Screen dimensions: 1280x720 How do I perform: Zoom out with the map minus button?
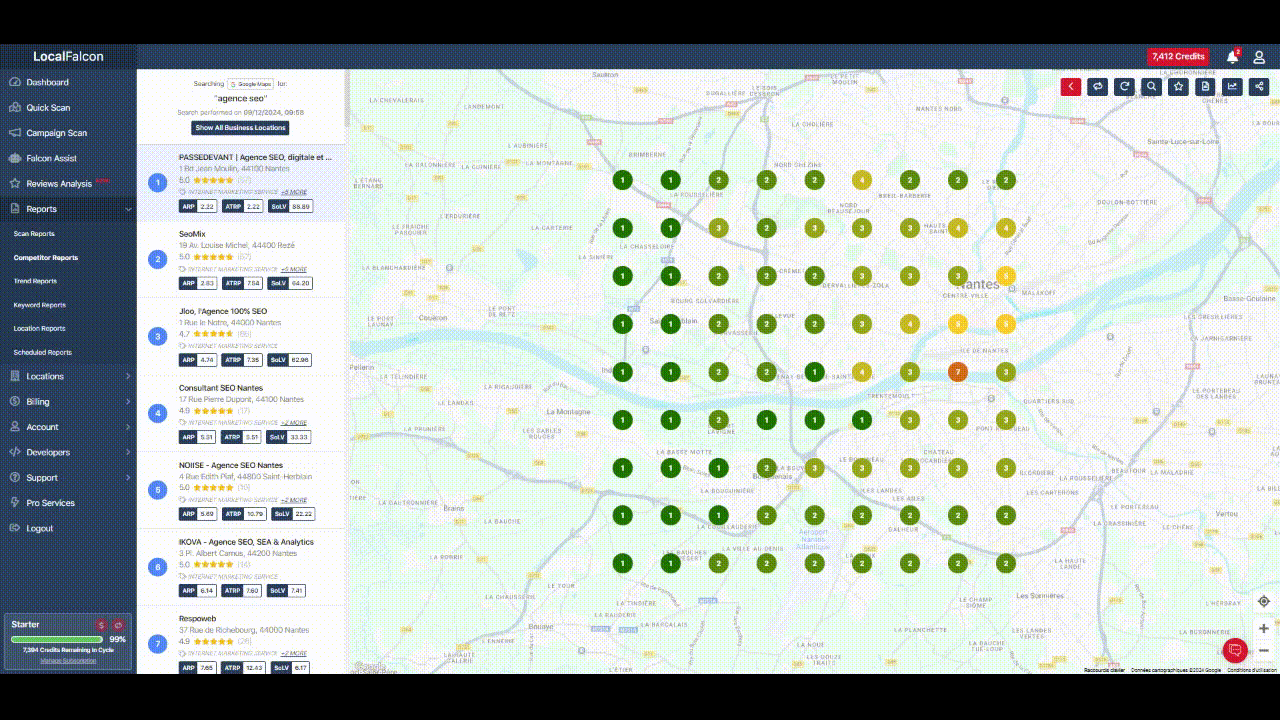(1264, 650)
